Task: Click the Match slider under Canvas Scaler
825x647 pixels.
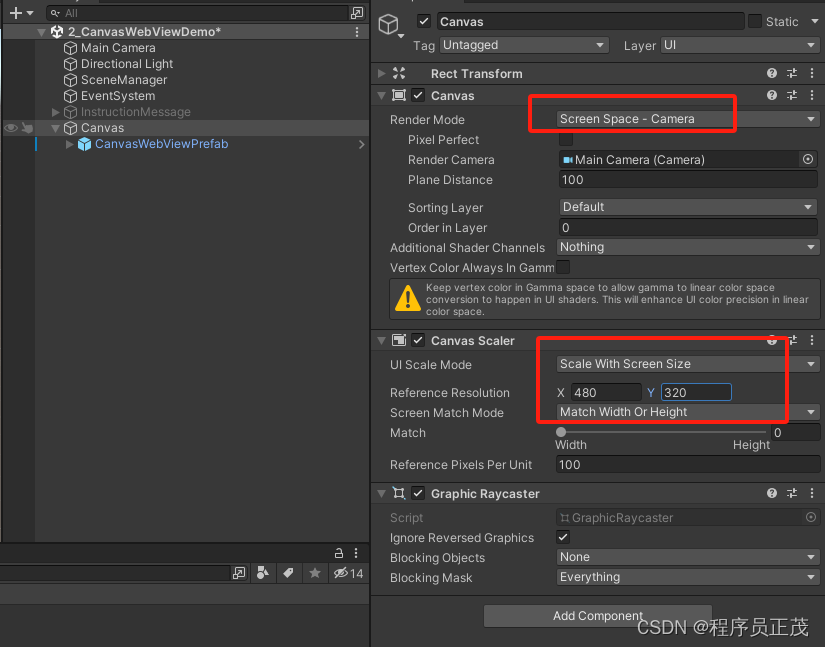Action: [562, 433]
